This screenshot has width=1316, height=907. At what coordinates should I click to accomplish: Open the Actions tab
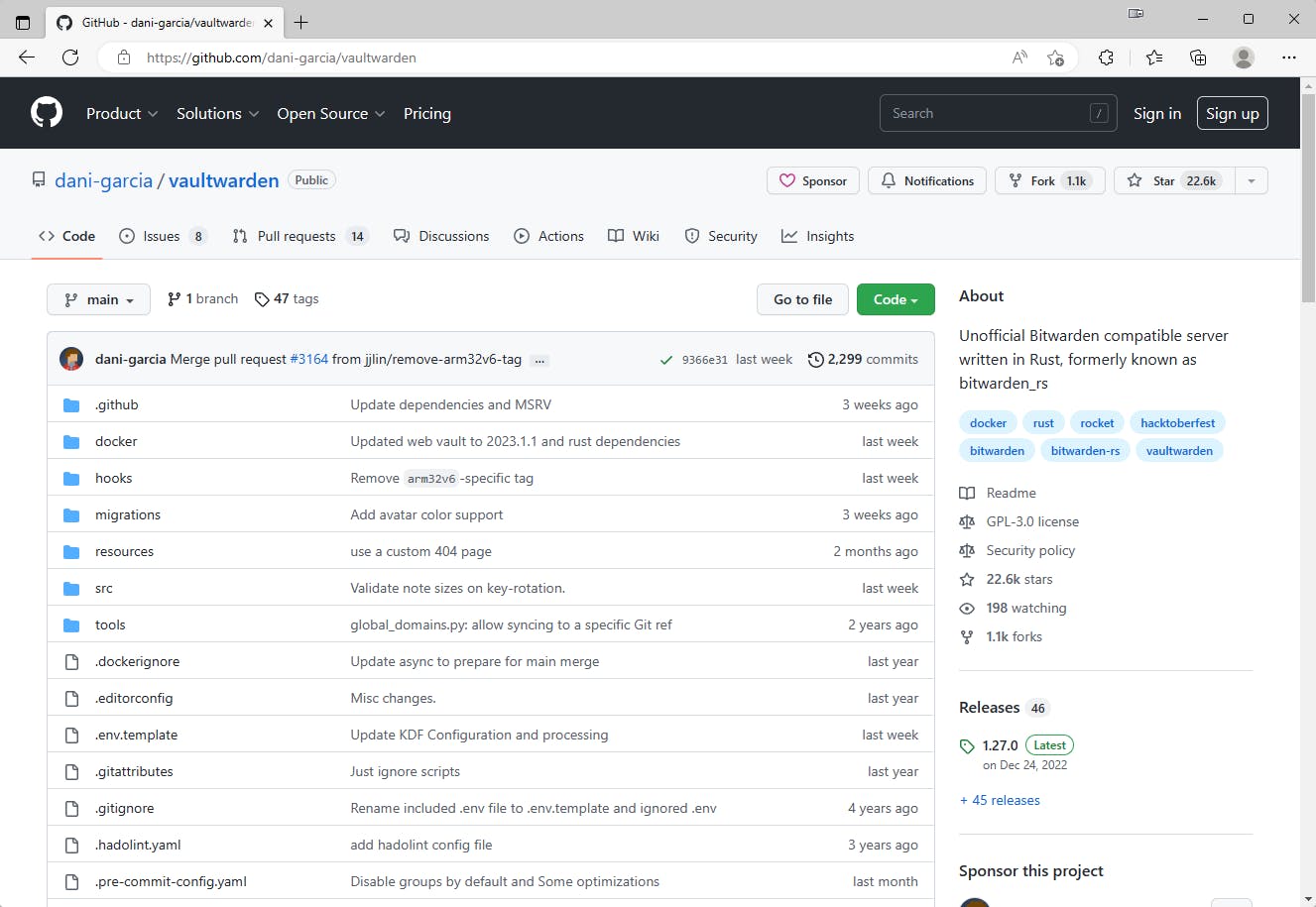coord(548,236)
